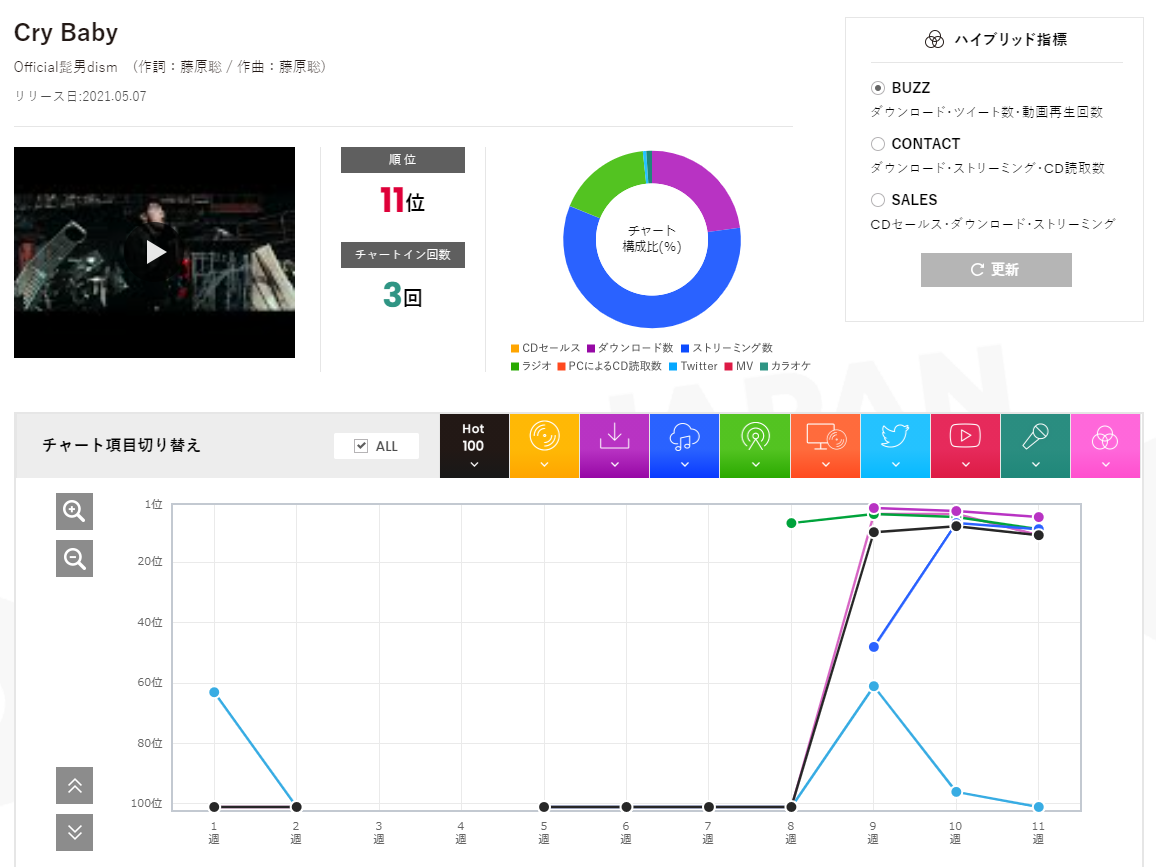The height and width of the screenshot is (867, 1156).
Task: Click the MV legend entry
Action: click(739, 366)
